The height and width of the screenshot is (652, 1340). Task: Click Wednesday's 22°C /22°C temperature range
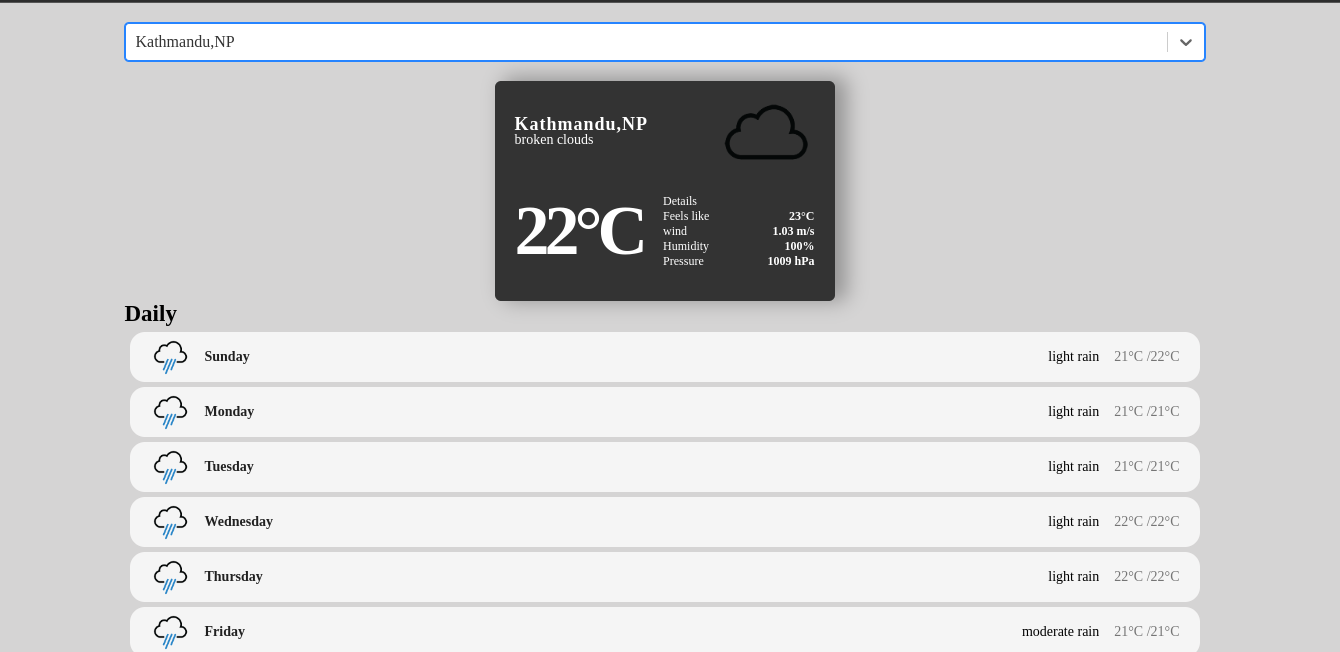[x=1147, y=522]
